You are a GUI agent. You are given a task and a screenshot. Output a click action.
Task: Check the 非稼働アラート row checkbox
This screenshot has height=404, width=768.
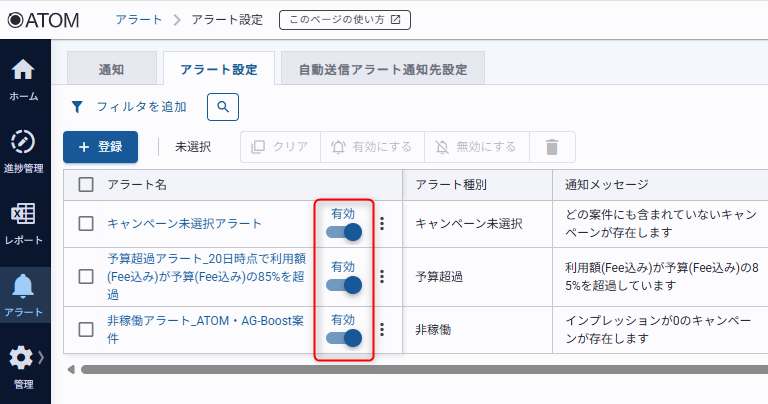pos(86,330)
